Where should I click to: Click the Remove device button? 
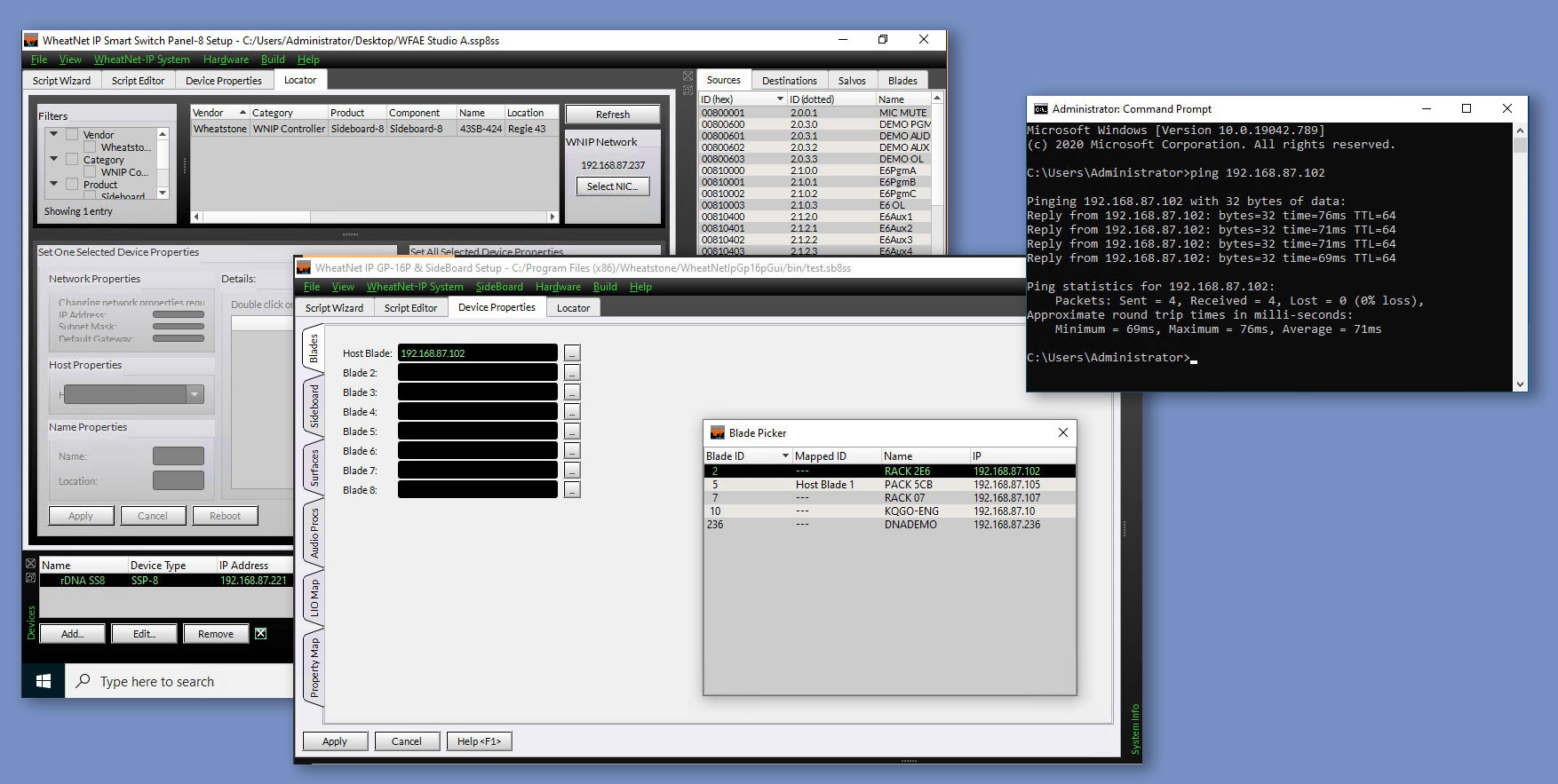click(x=216, y=633)
